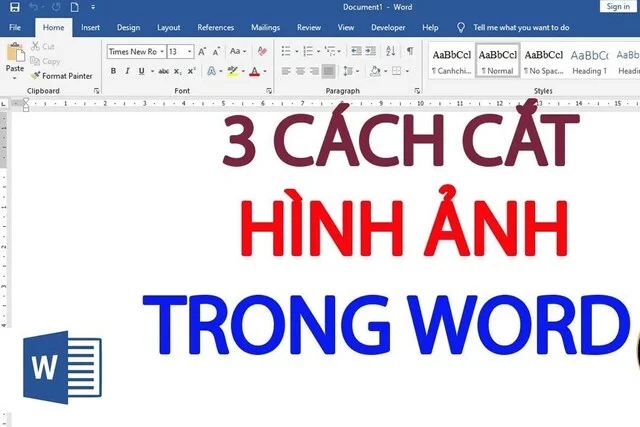Image resolution: width=640 pixels, height=427 pixels.
Task: Click the Sign in button
Action: coord(618,7)
